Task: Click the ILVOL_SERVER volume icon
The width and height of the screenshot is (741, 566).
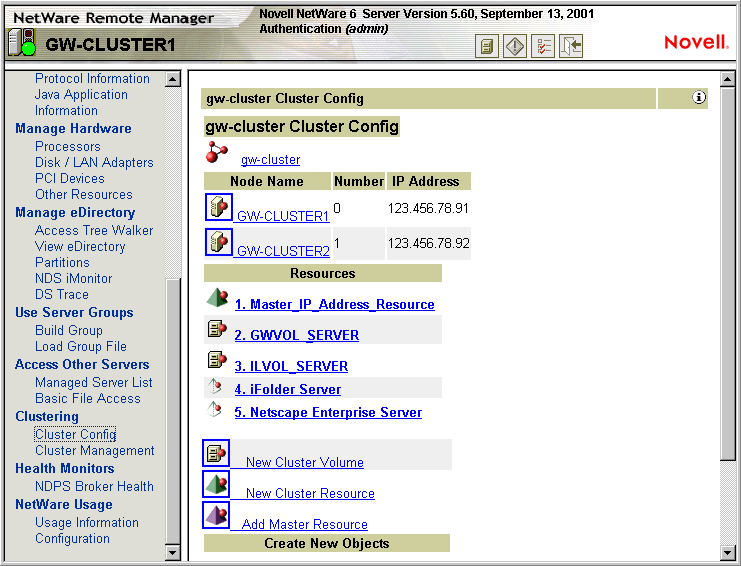Action: [217, 360]
